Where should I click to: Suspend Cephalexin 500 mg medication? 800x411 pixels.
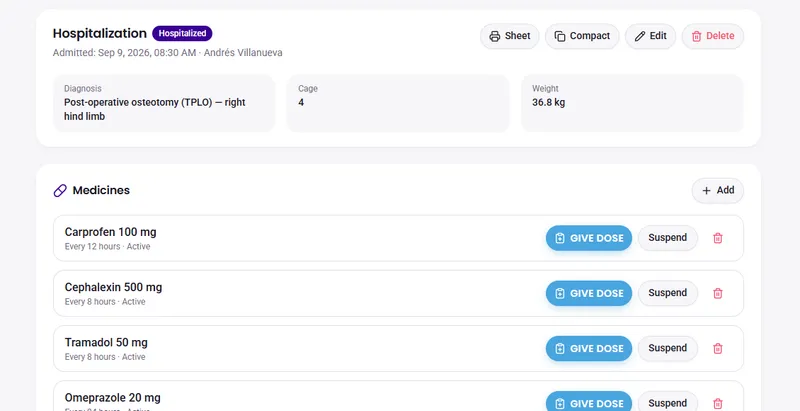tap(668, 293)
